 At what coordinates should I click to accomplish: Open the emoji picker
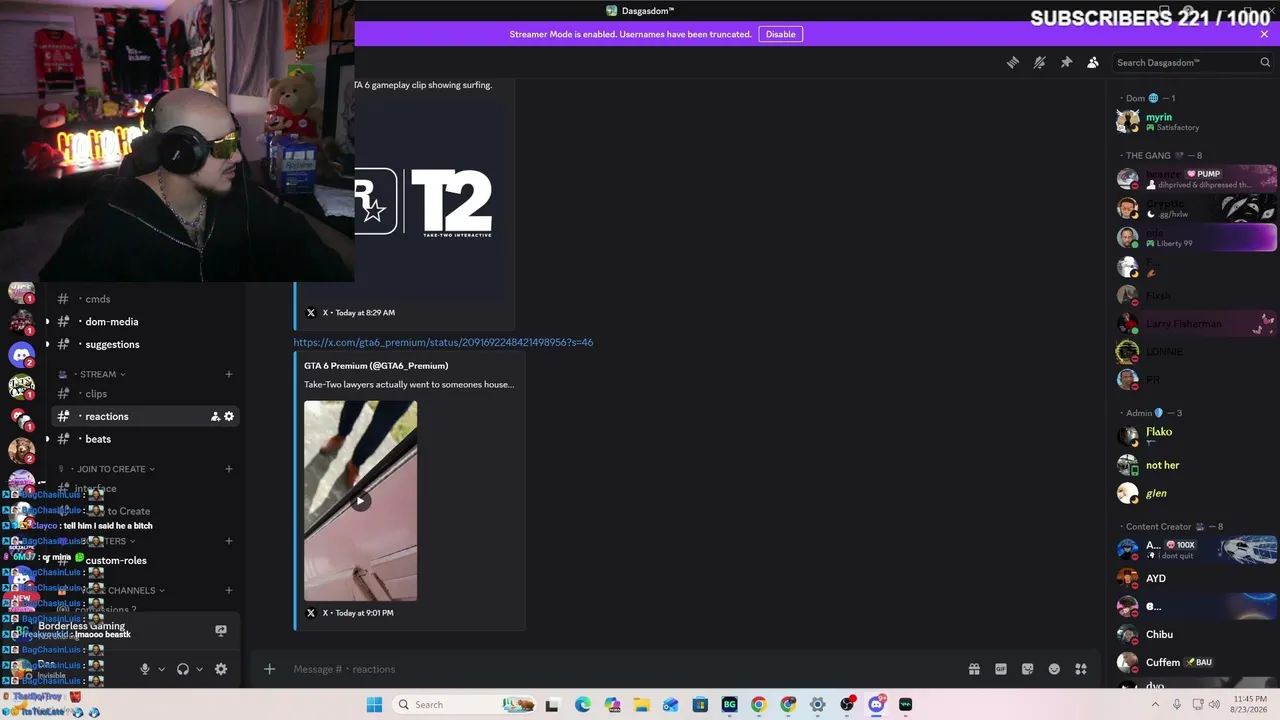[1054, 669]
